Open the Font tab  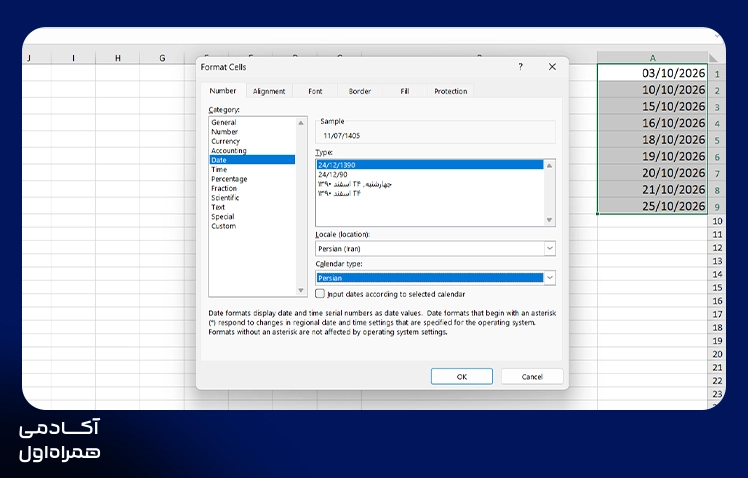315,91
